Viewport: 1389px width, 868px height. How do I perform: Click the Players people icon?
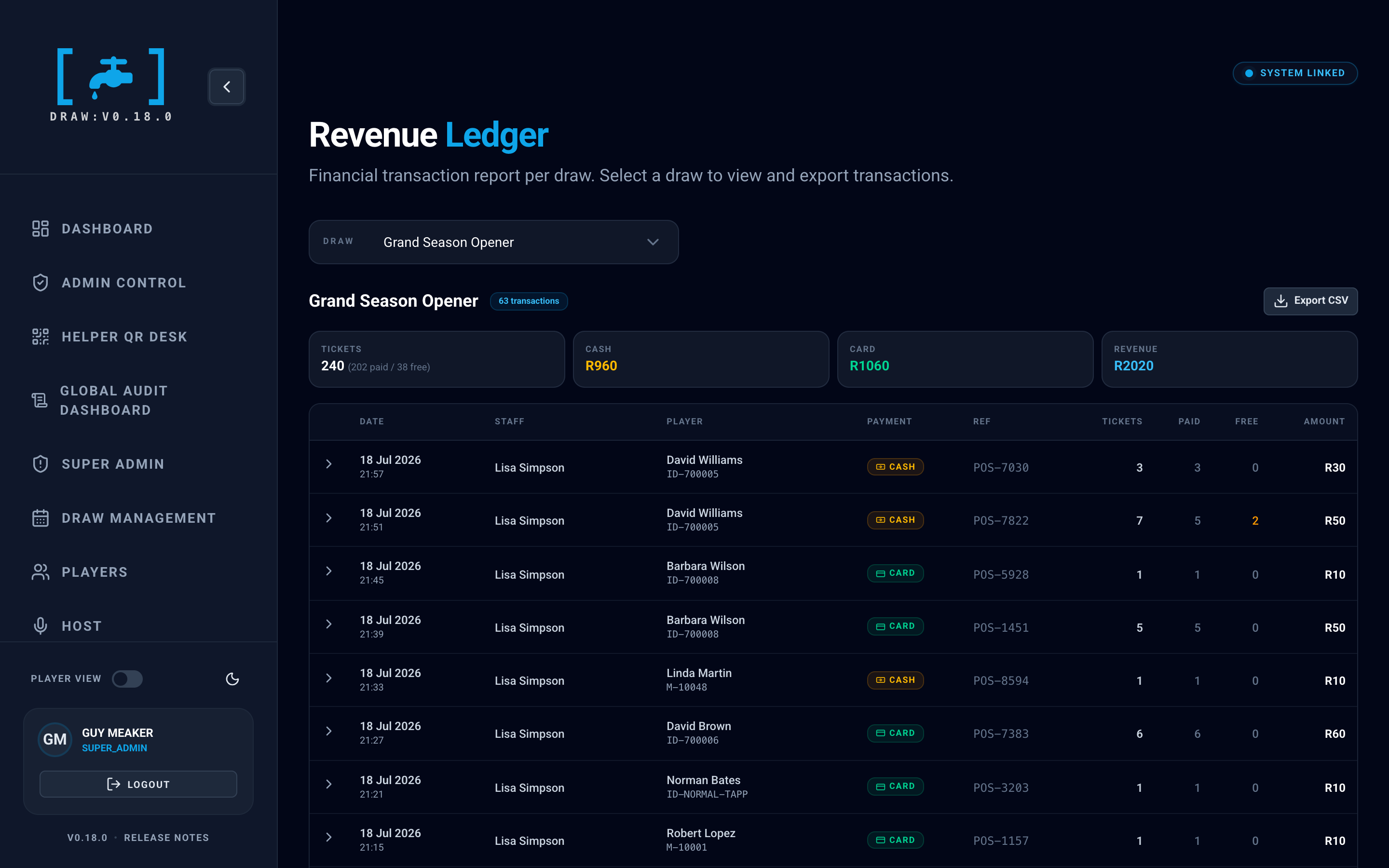40,572
